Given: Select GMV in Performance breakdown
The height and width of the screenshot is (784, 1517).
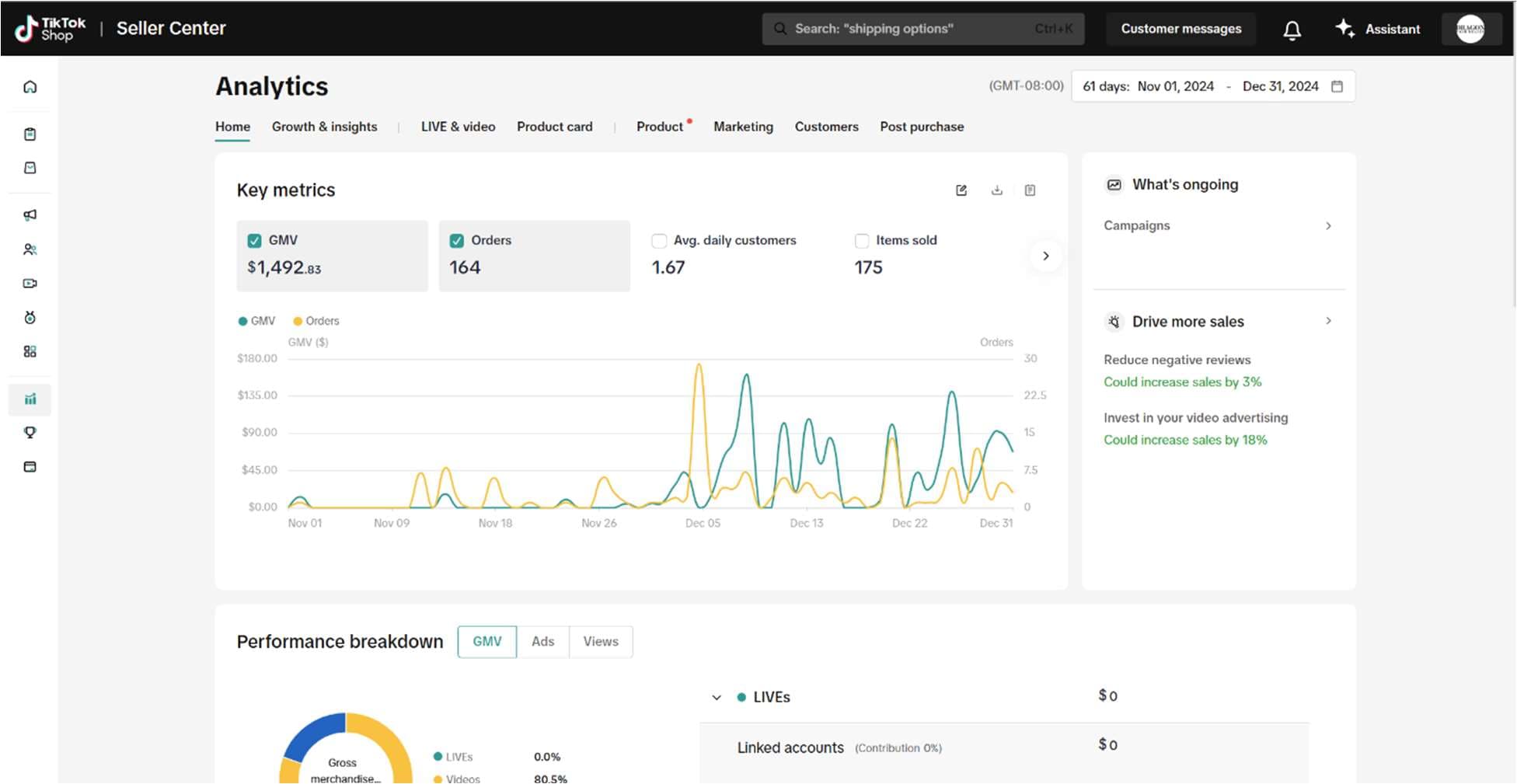Looking at the screenshot, I should [x=487, y=642].
